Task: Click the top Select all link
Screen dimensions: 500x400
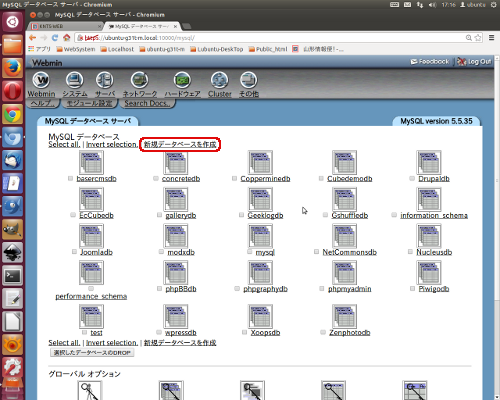Action: coord(64,144)
